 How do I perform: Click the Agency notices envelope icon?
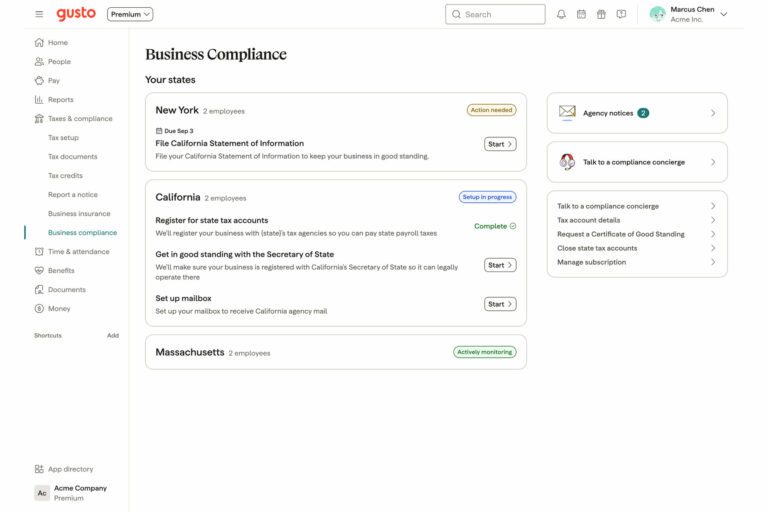coord(567,112)
